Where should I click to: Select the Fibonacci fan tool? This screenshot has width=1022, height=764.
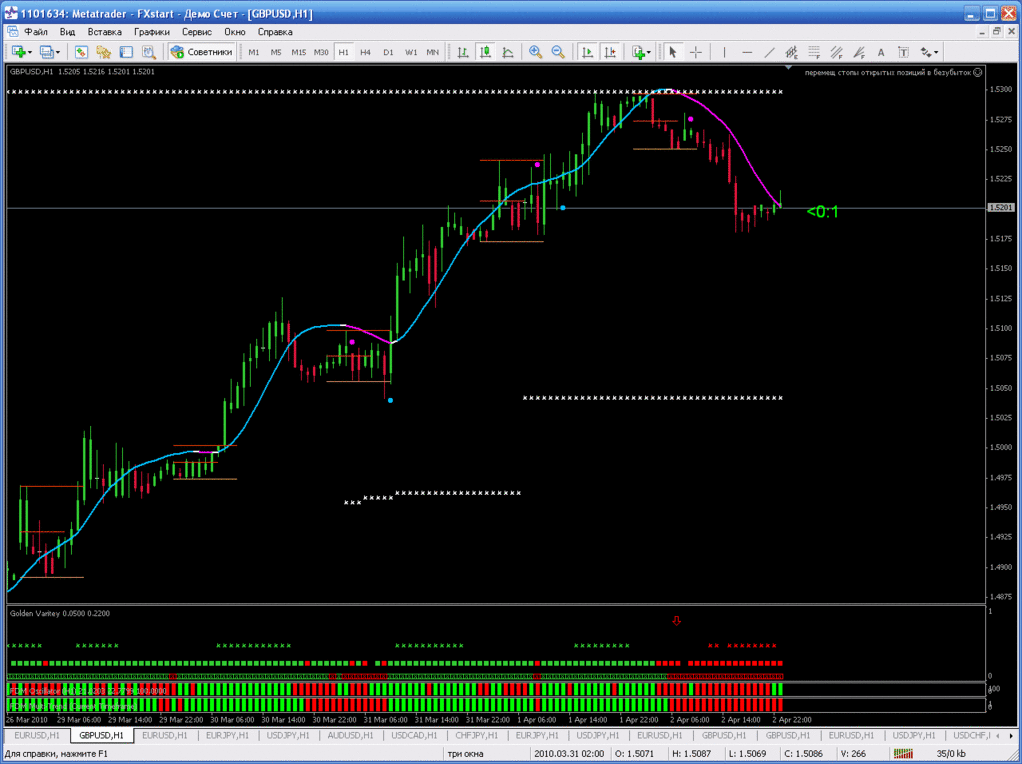[x=859, y=52]
